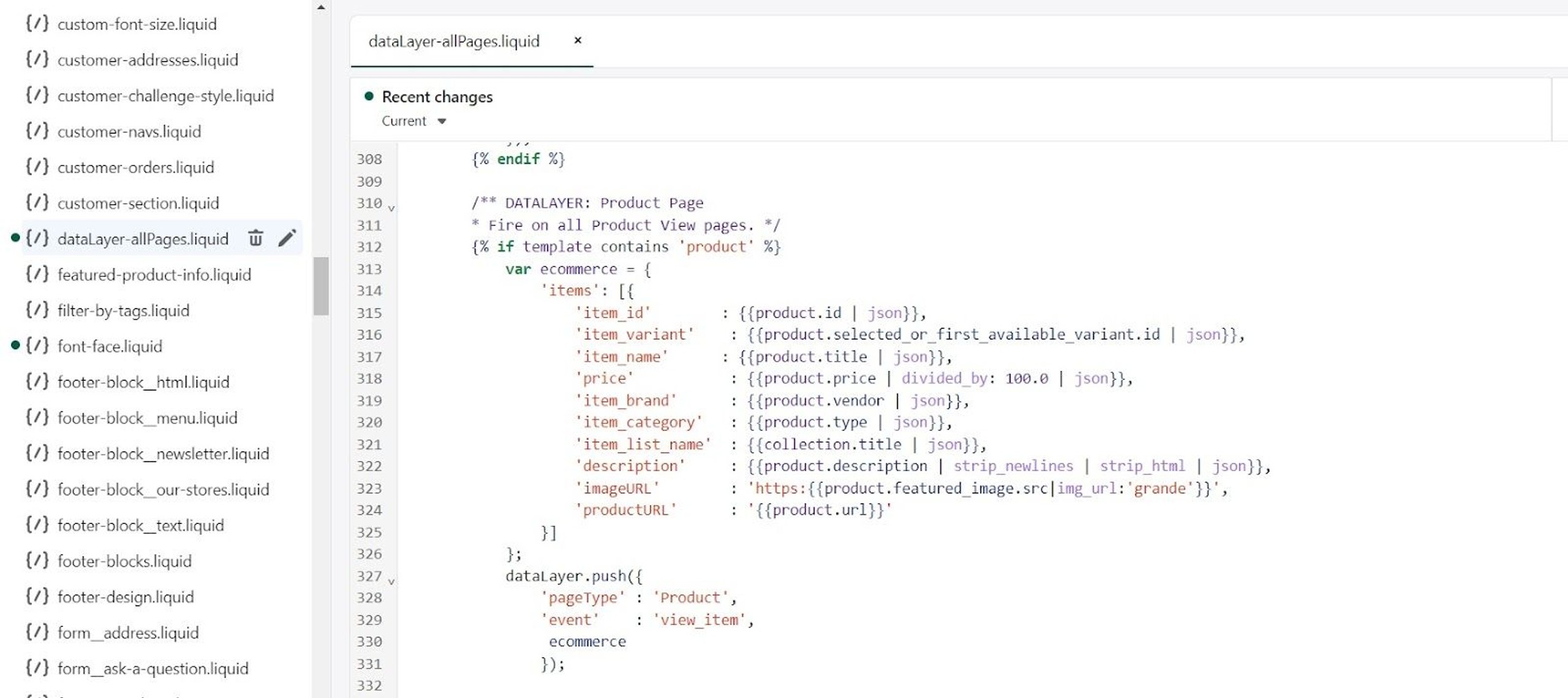Click the filter-by-tags.liquid file icon
The height and width of the screenshot is (698, 1568).
37,310
